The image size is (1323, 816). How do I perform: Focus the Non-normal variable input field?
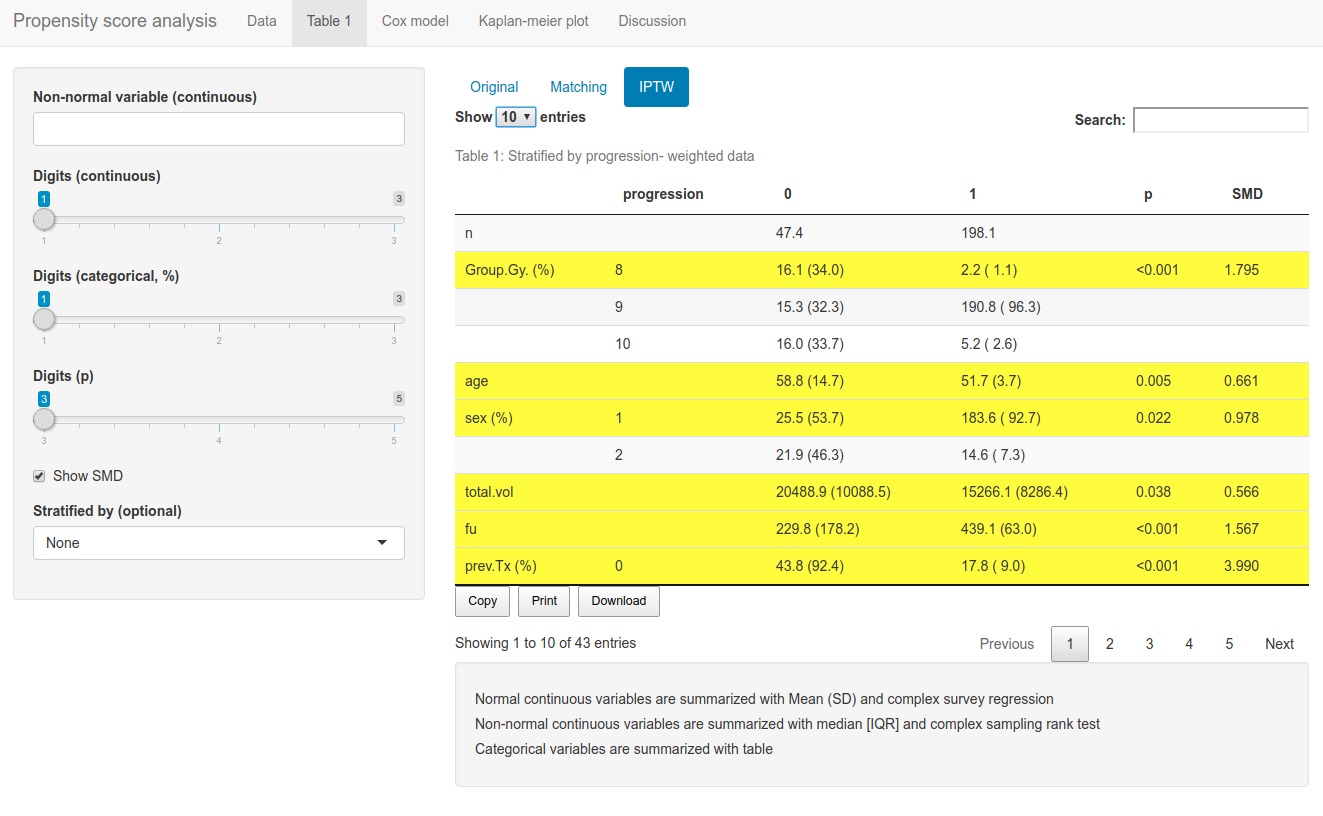[218, 129]
